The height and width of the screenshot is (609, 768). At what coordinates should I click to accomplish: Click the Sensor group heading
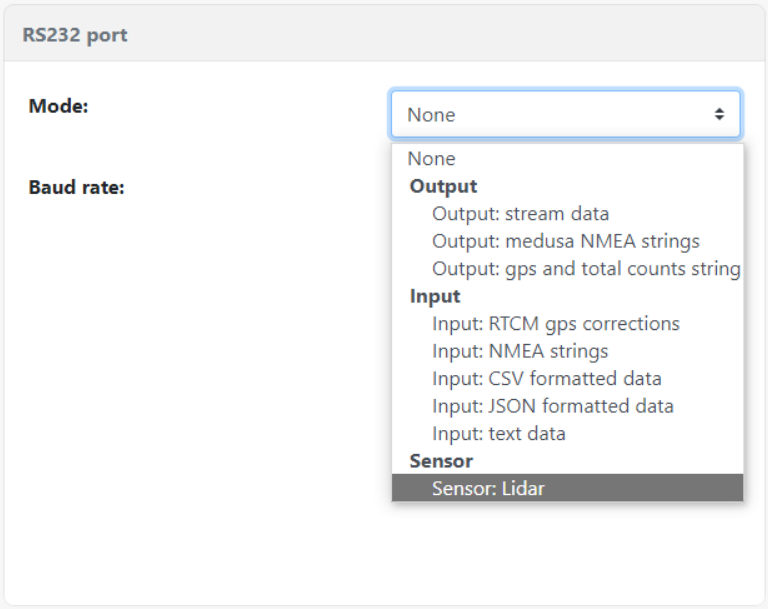click(x=441, y=461)
